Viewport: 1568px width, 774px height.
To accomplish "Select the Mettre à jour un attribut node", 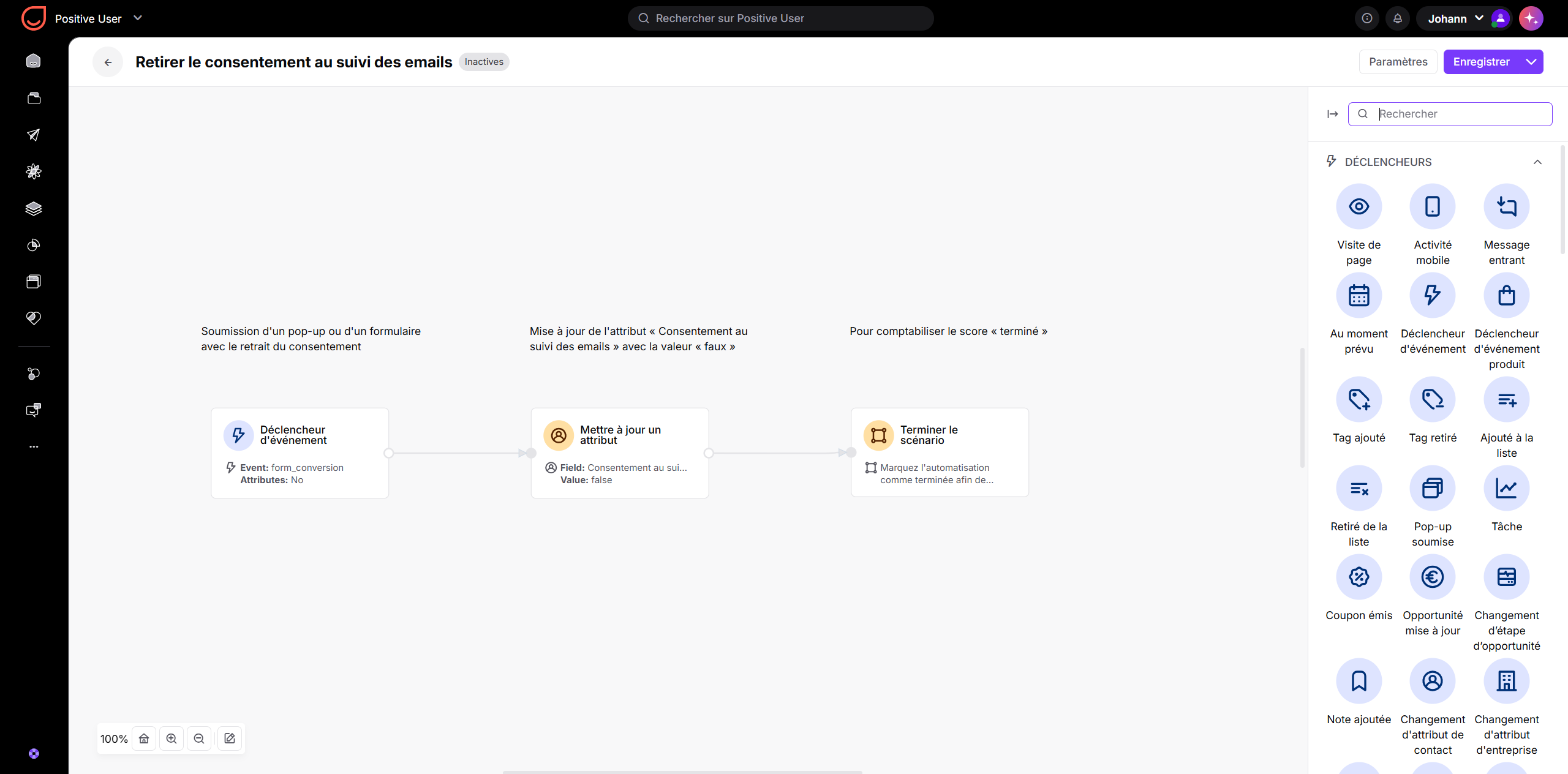I will click(620, 453).
